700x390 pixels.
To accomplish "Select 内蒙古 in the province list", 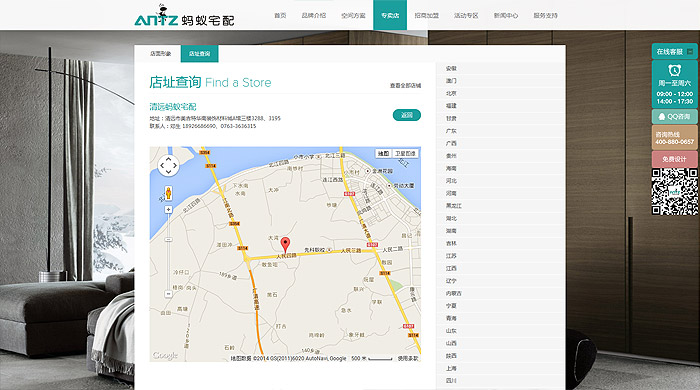I will point(454,293).
